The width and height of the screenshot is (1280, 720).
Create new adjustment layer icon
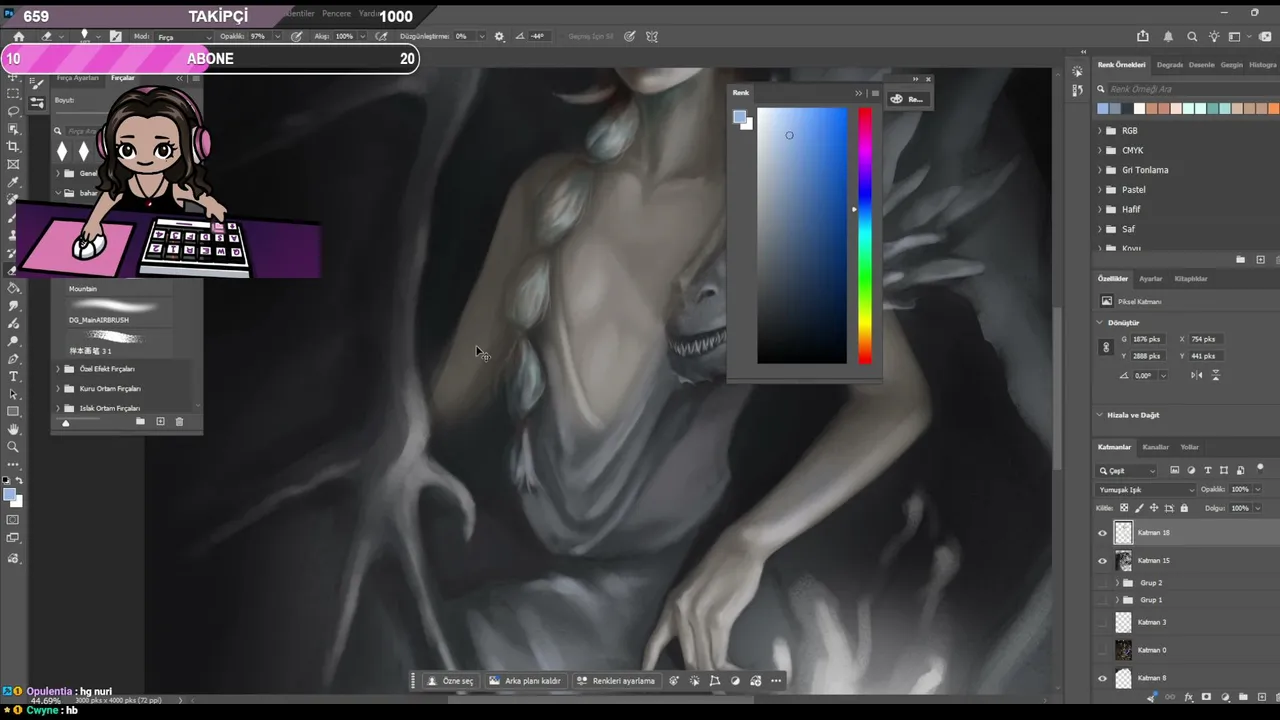click(x=1224, y=697)
